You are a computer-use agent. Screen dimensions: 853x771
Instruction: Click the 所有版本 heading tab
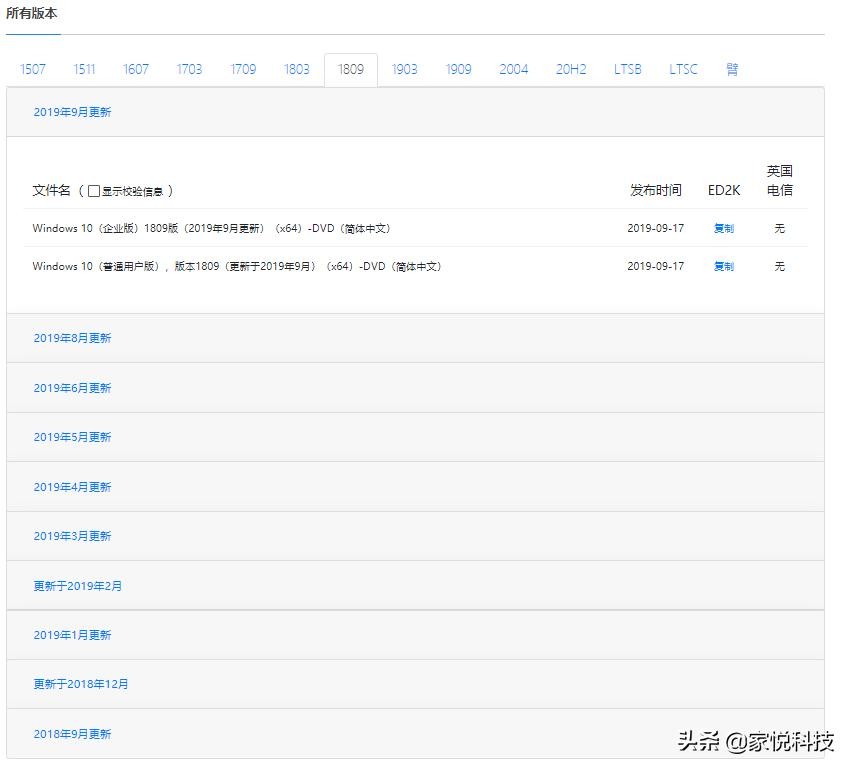[32, 14]
